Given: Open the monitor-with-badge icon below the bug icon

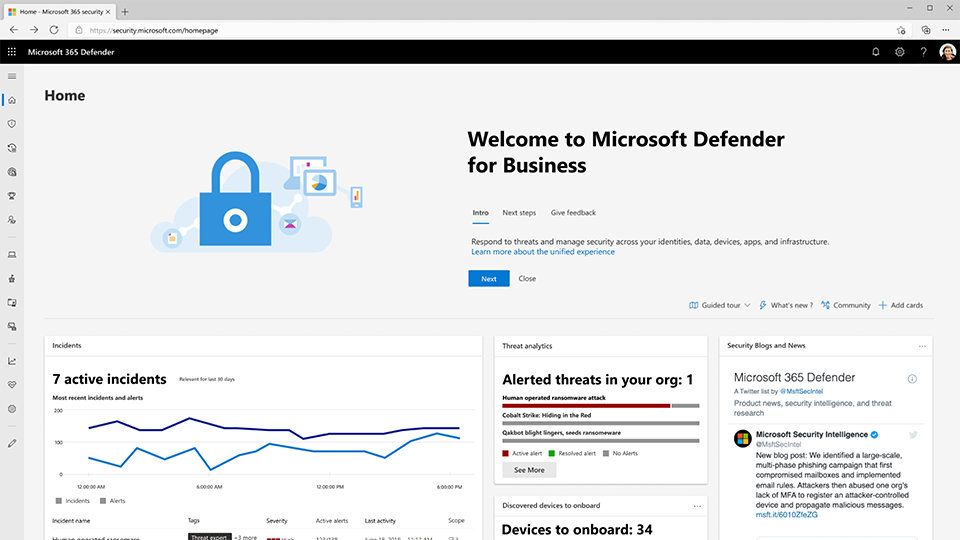Looking at the screenshot, I should coord(12,302).
